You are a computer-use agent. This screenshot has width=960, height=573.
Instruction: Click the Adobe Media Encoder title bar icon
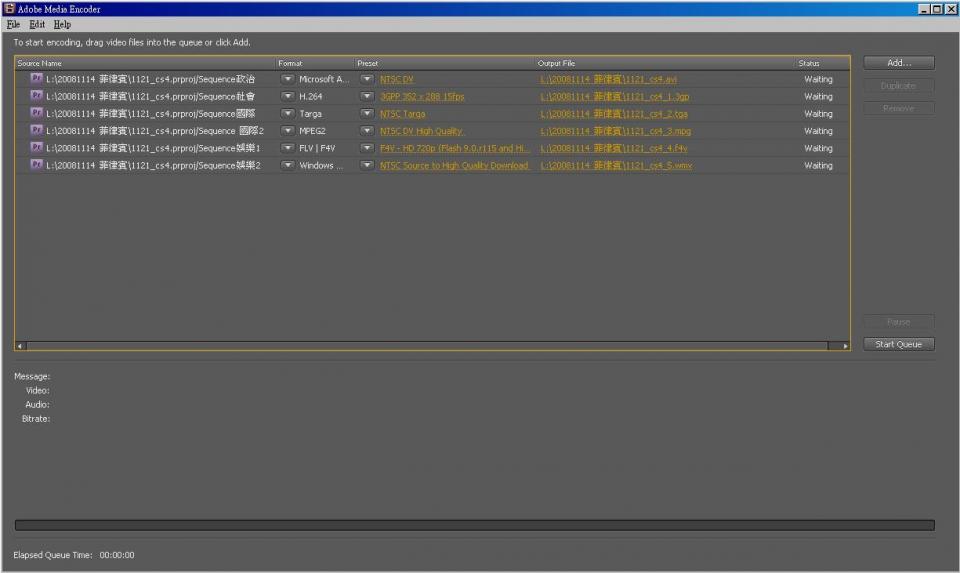(x=9, y=9)
